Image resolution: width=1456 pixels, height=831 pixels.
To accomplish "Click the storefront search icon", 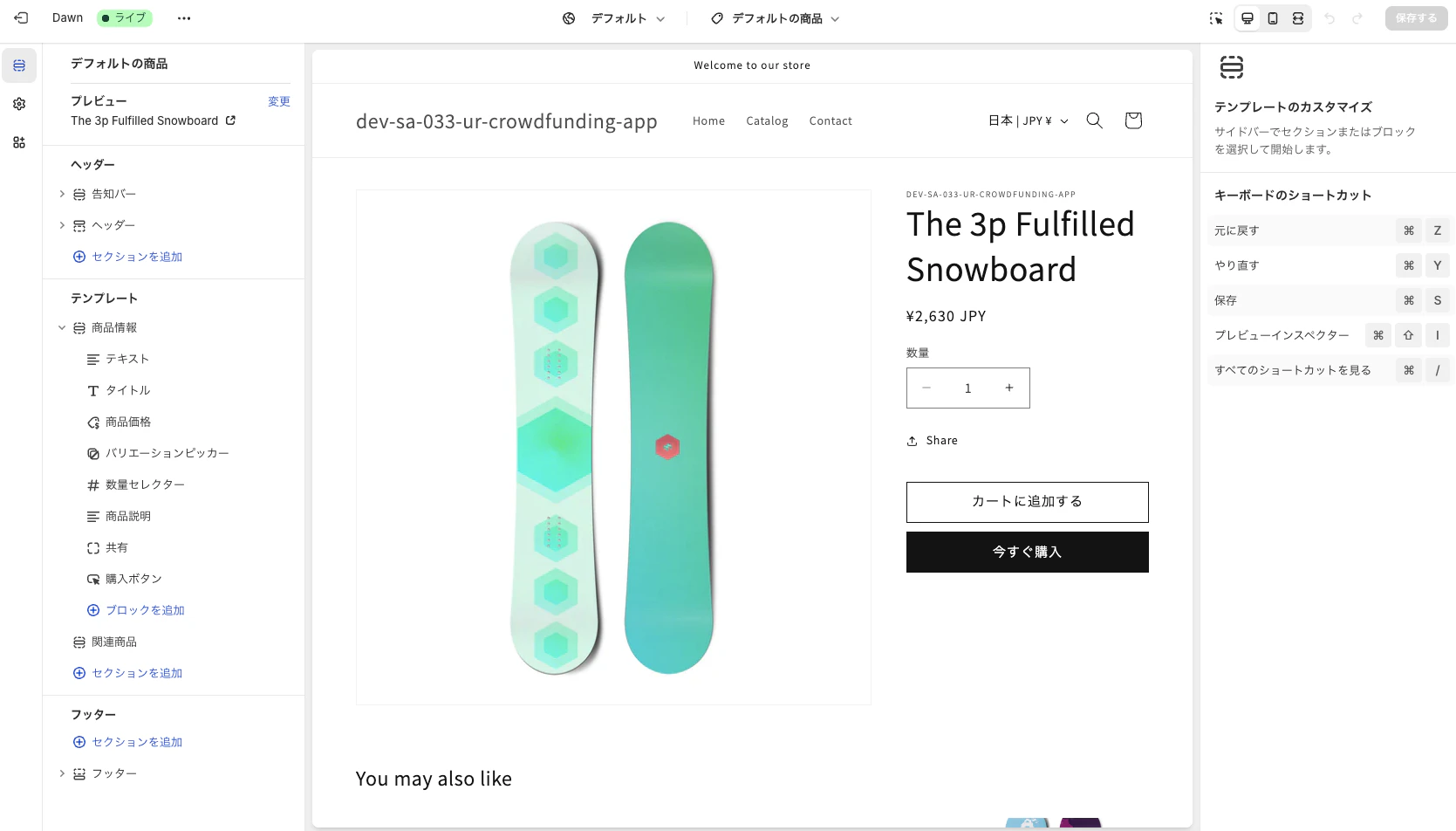I will click(x=1095, y=120).
